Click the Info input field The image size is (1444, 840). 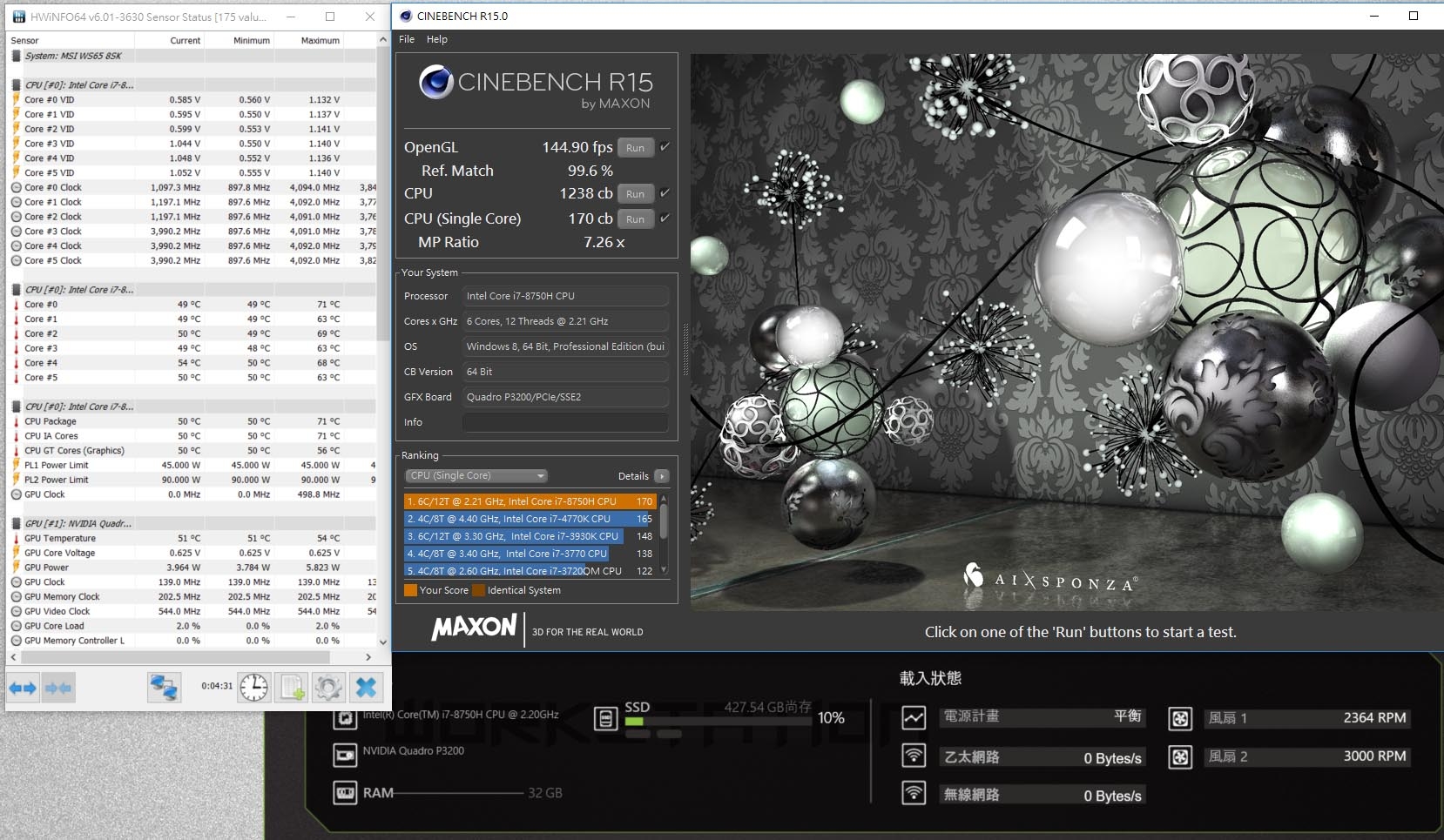(565, 422)
